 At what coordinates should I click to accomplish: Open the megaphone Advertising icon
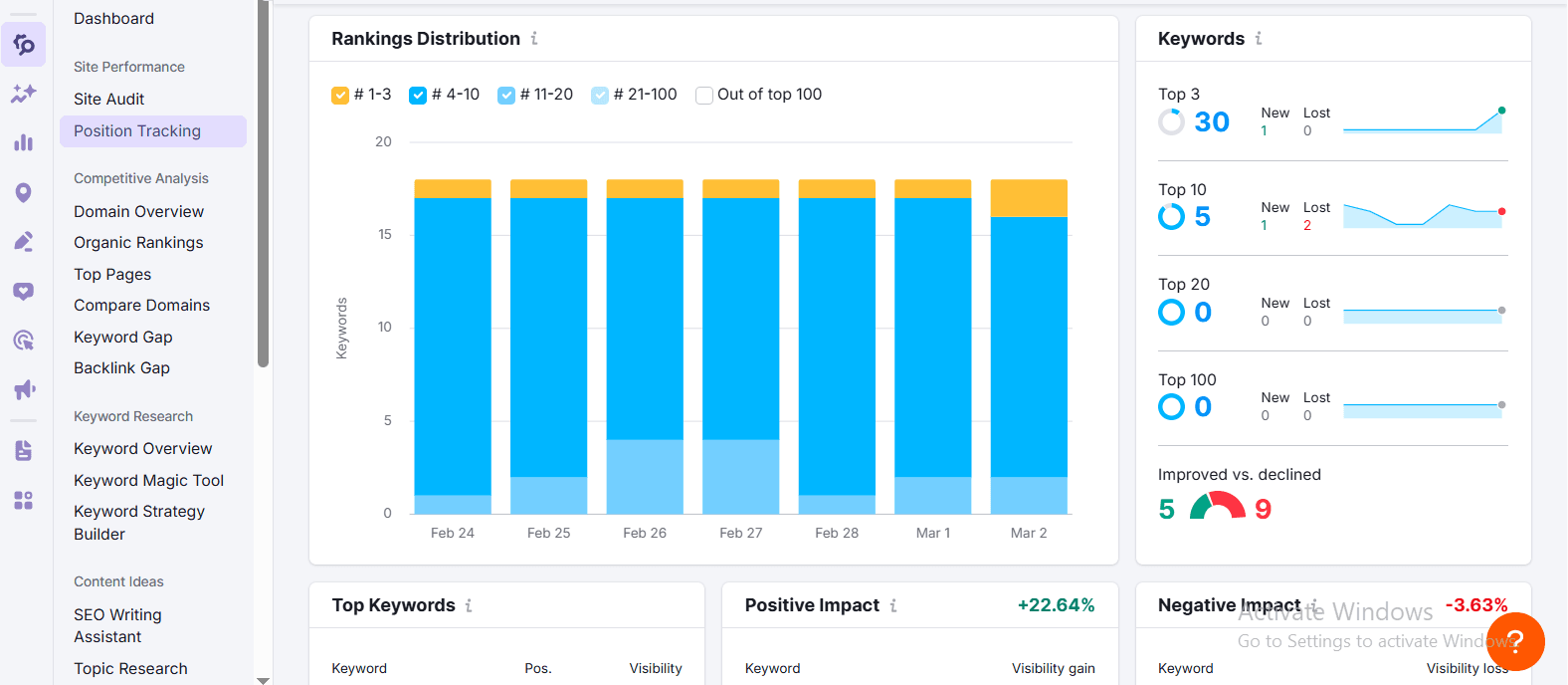24,389
